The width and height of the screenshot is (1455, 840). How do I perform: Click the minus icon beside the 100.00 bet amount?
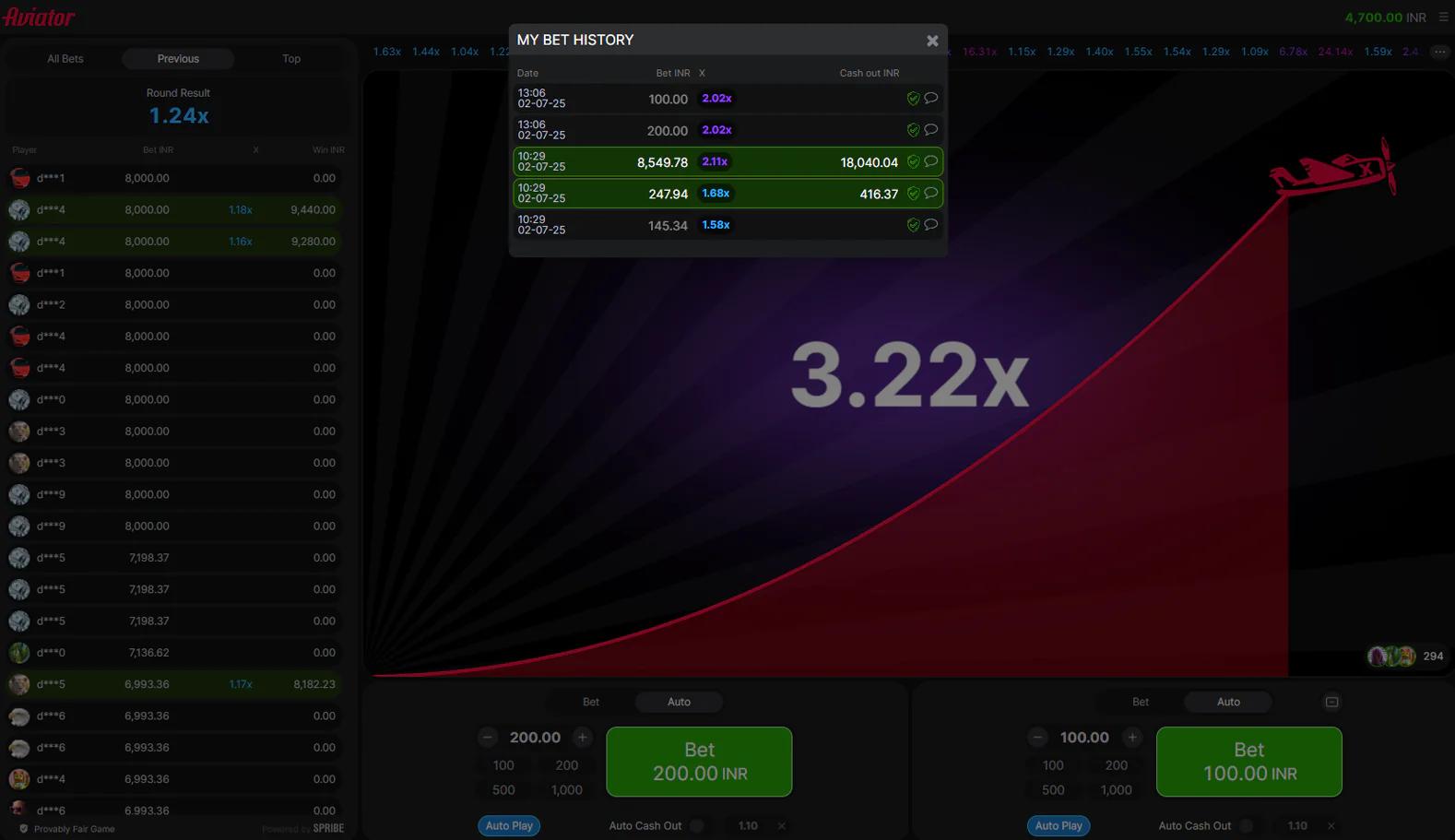point(1037,738)
